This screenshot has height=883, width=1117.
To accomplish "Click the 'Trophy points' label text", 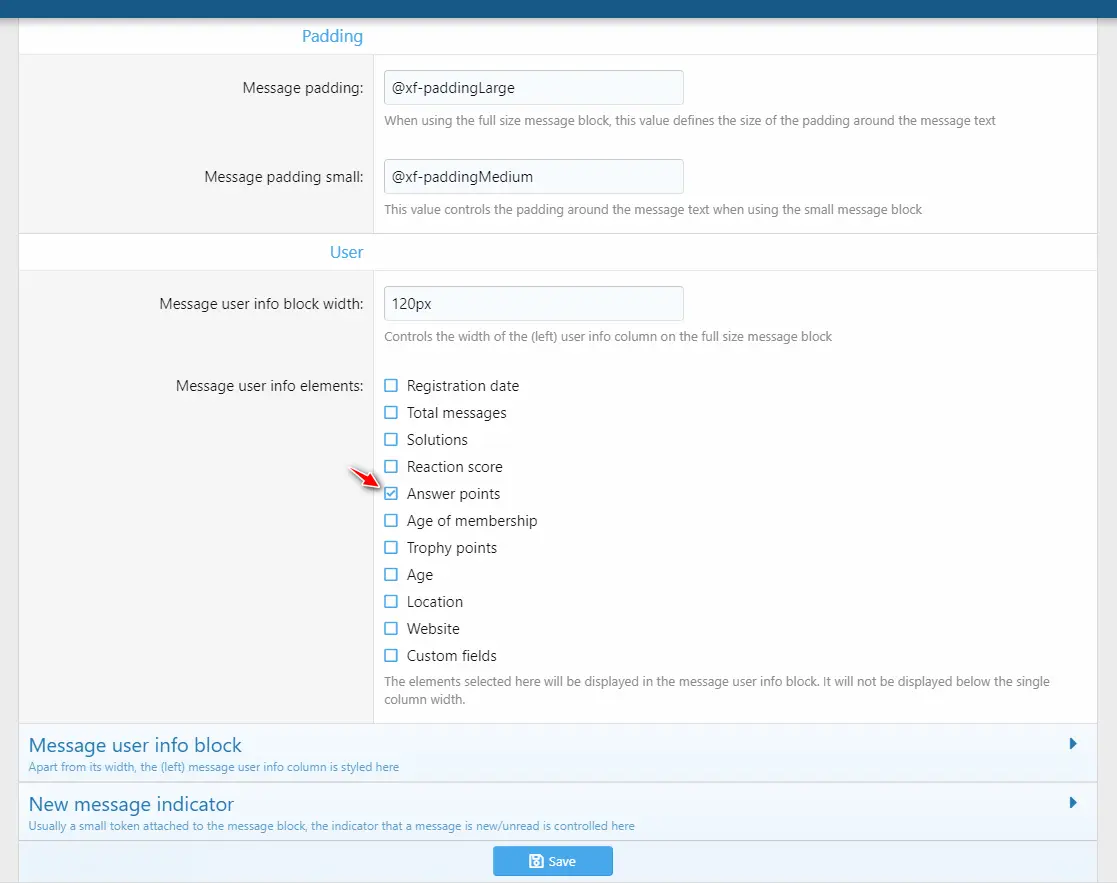I will tap(452, 548).
